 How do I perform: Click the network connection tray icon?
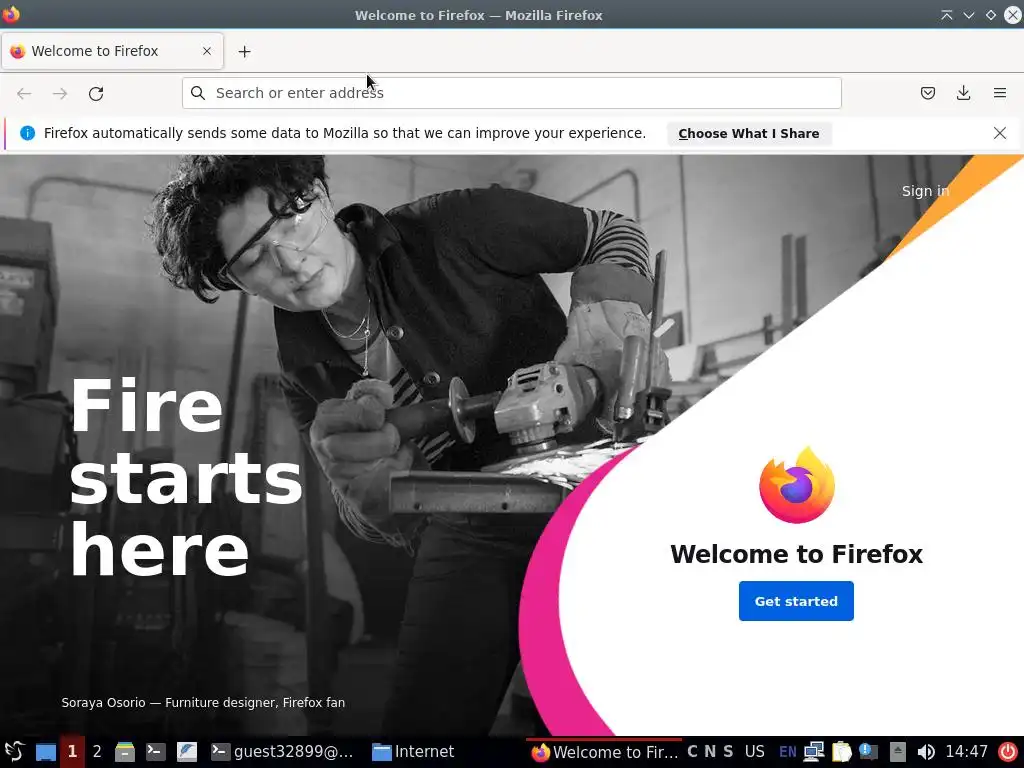814,752
